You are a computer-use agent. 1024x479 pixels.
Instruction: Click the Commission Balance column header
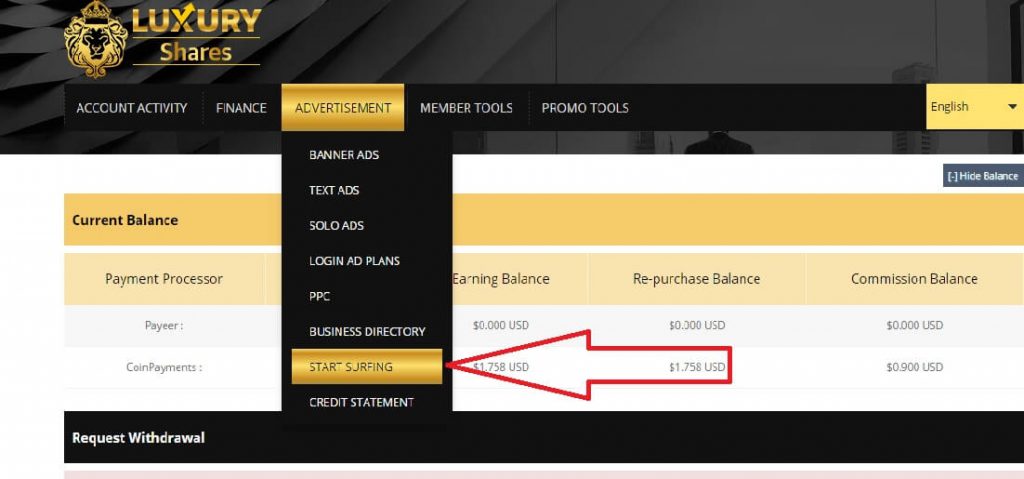[914, 279]
